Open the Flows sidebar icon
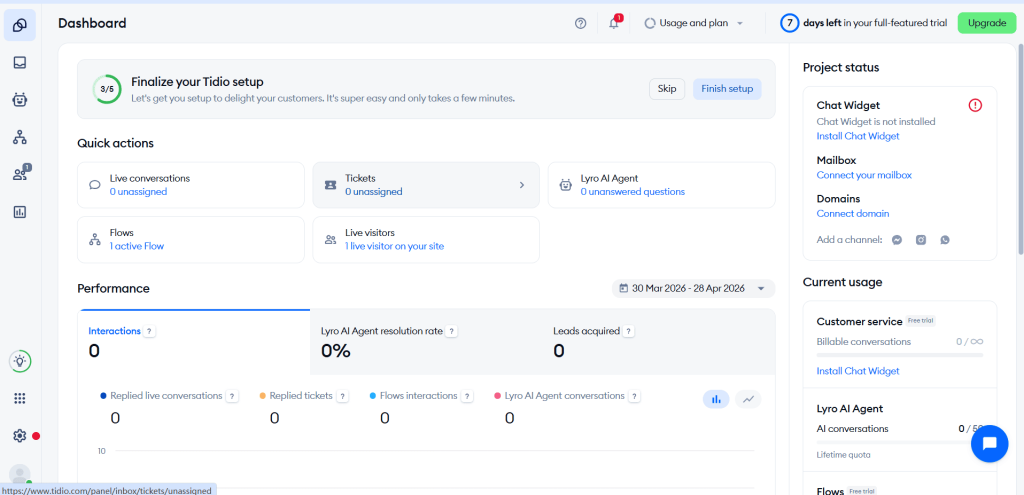The image size is (1024, 495). point(20,137)
